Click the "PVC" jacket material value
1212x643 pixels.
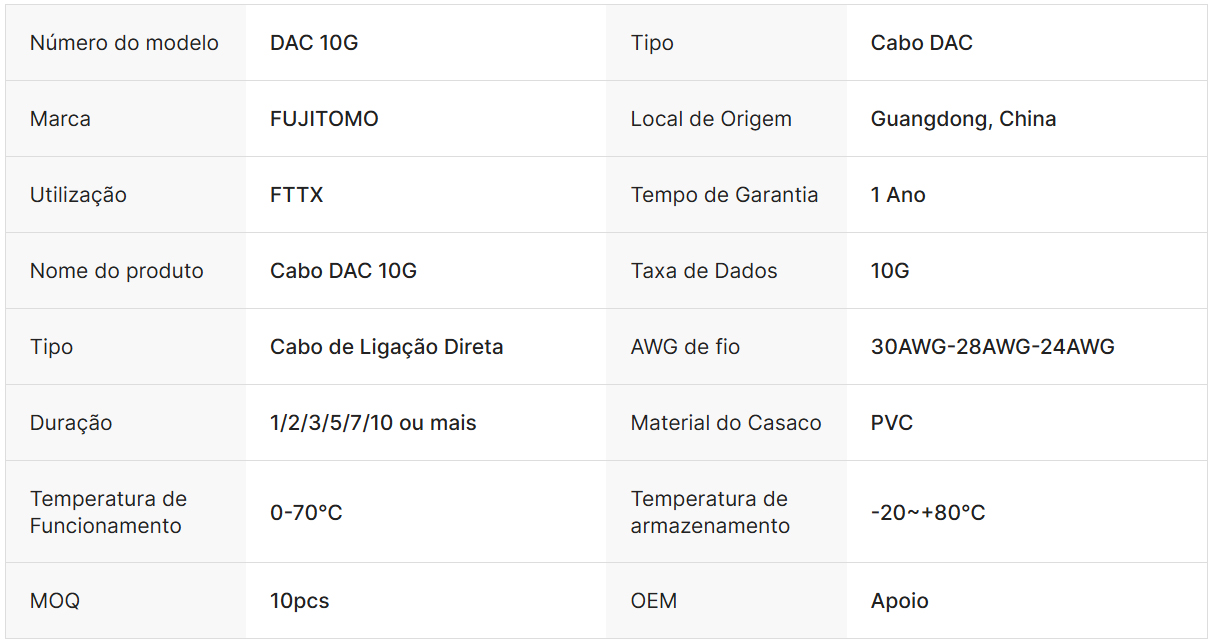892,423
